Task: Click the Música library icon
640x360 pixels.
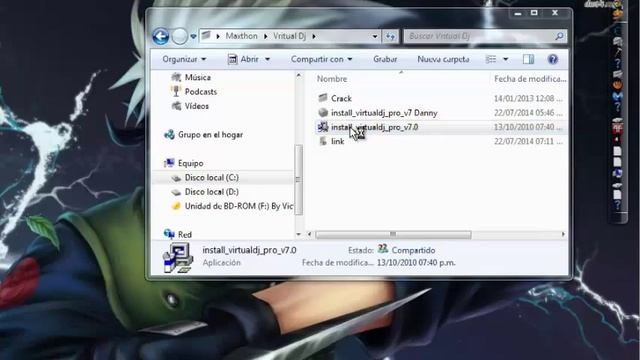Action: coord(176,77)
